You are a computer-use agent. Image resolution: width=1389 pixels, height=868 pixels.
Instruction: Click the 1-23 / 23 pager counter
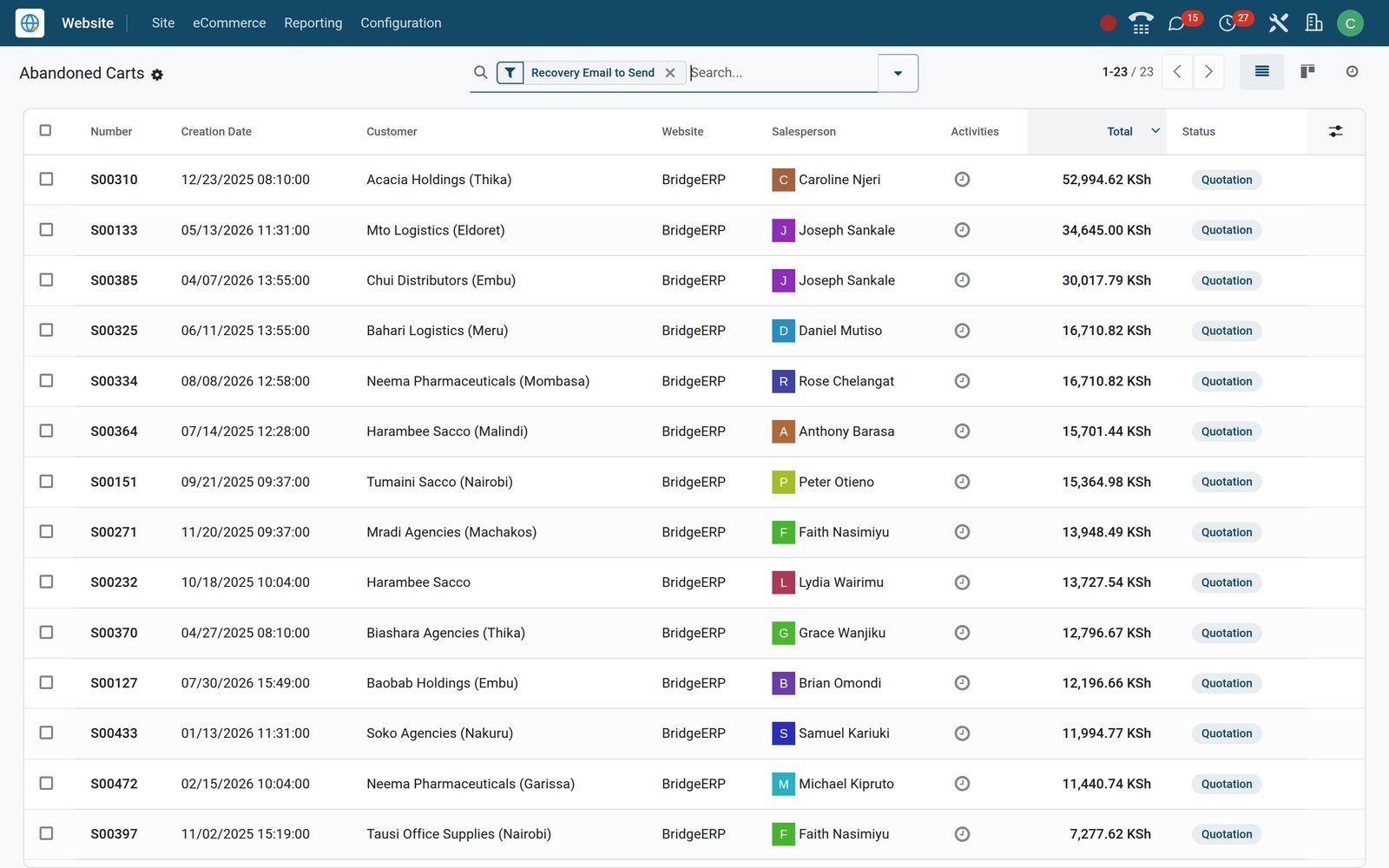click(1128, 72)
